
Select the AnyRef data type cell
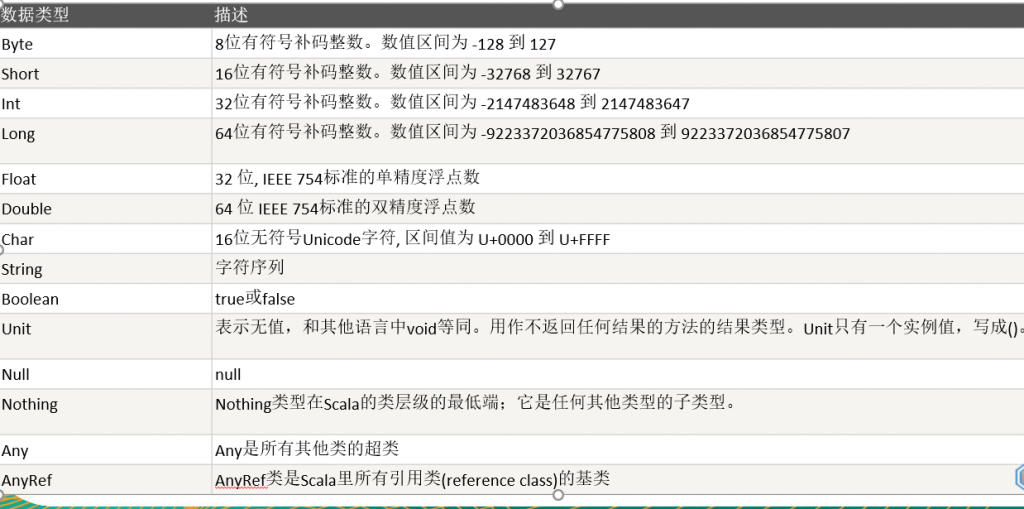tap(106, 480)
